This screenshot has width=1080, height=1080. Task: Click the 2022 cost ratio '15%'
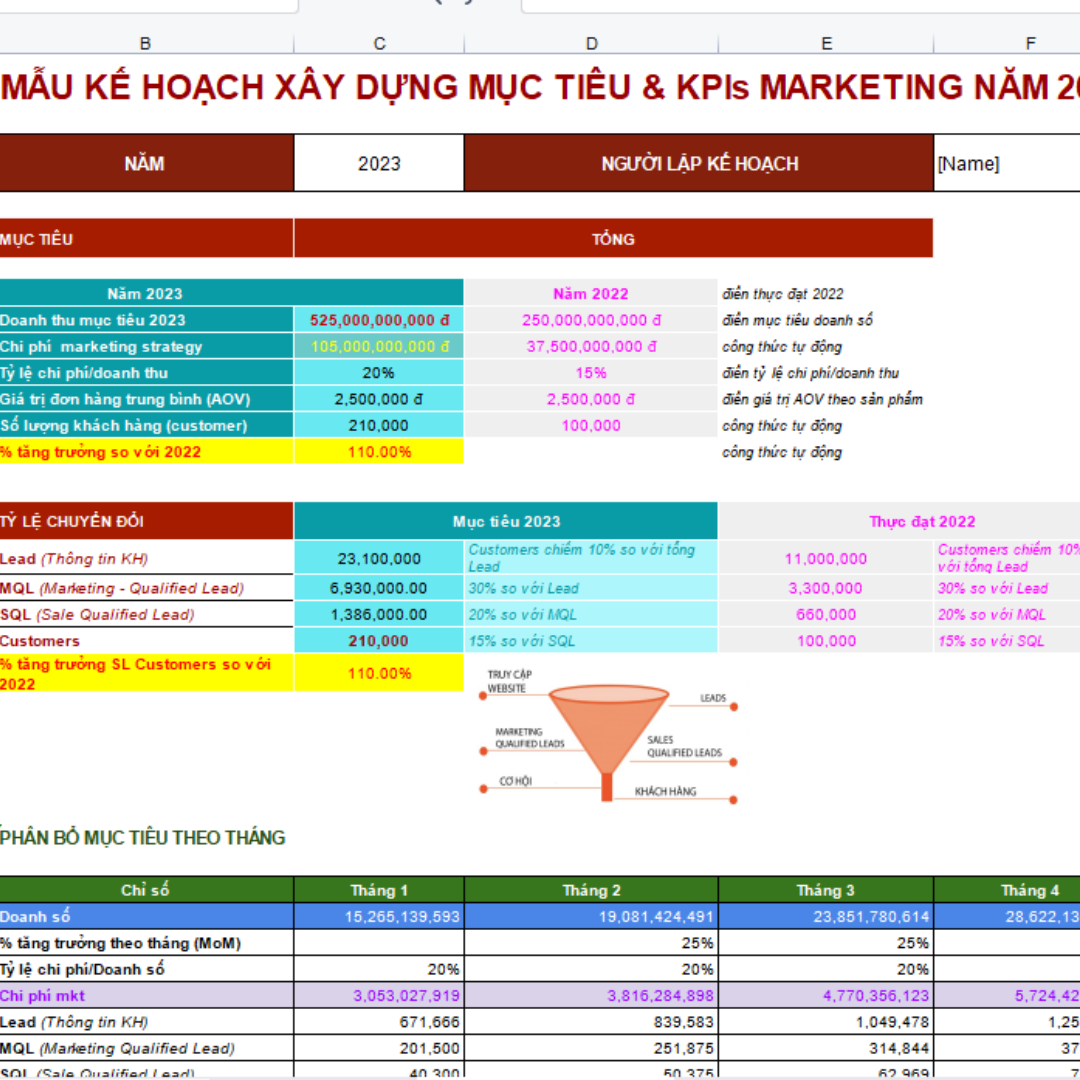pos(591,372)
